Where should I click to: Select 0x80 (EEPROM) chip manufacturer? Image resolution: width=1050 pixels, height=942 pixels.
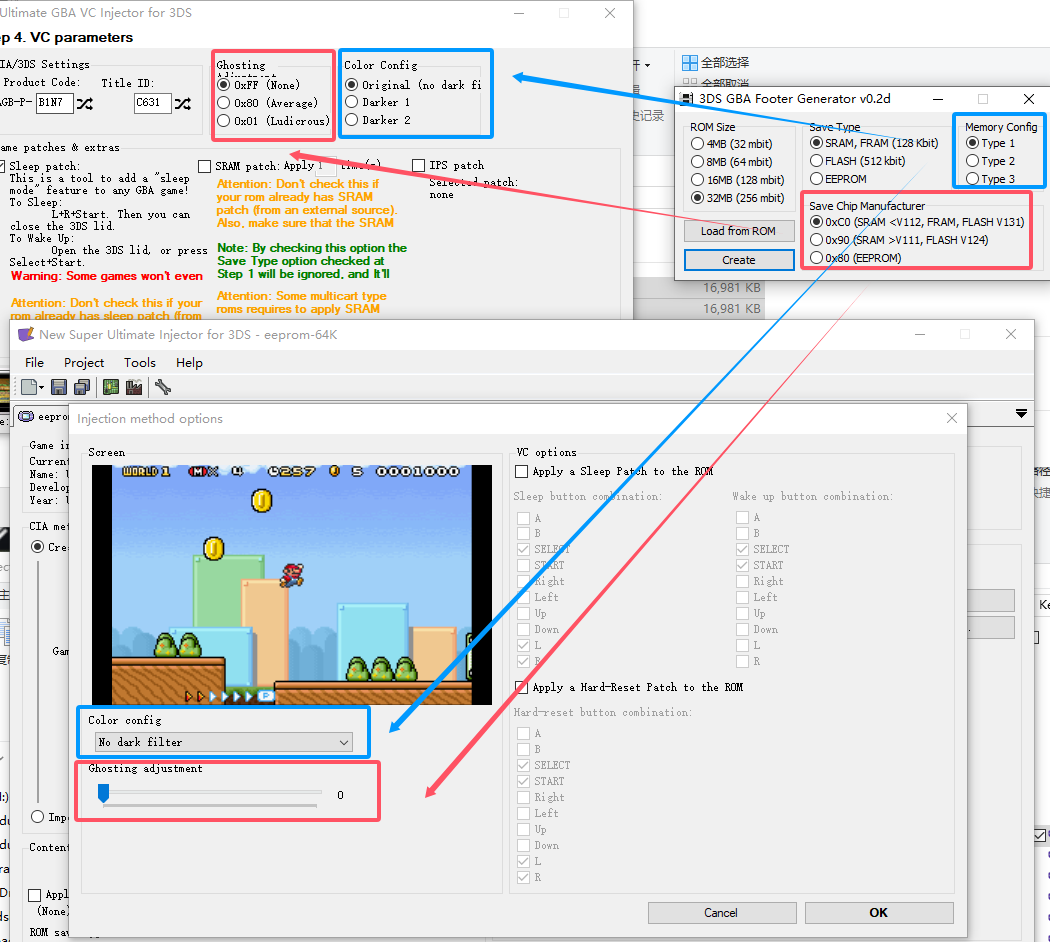click(816, 258)
